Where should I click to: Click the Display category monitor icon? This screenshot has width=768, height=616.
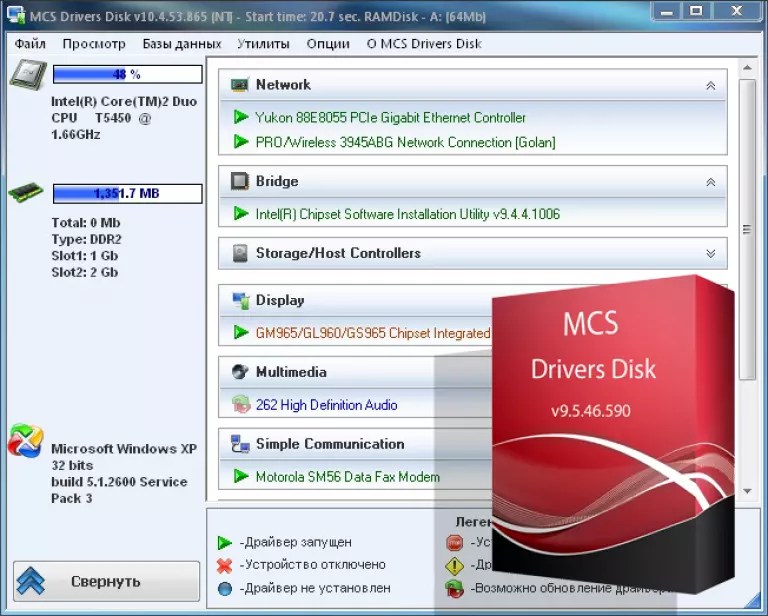coord(240,300)
